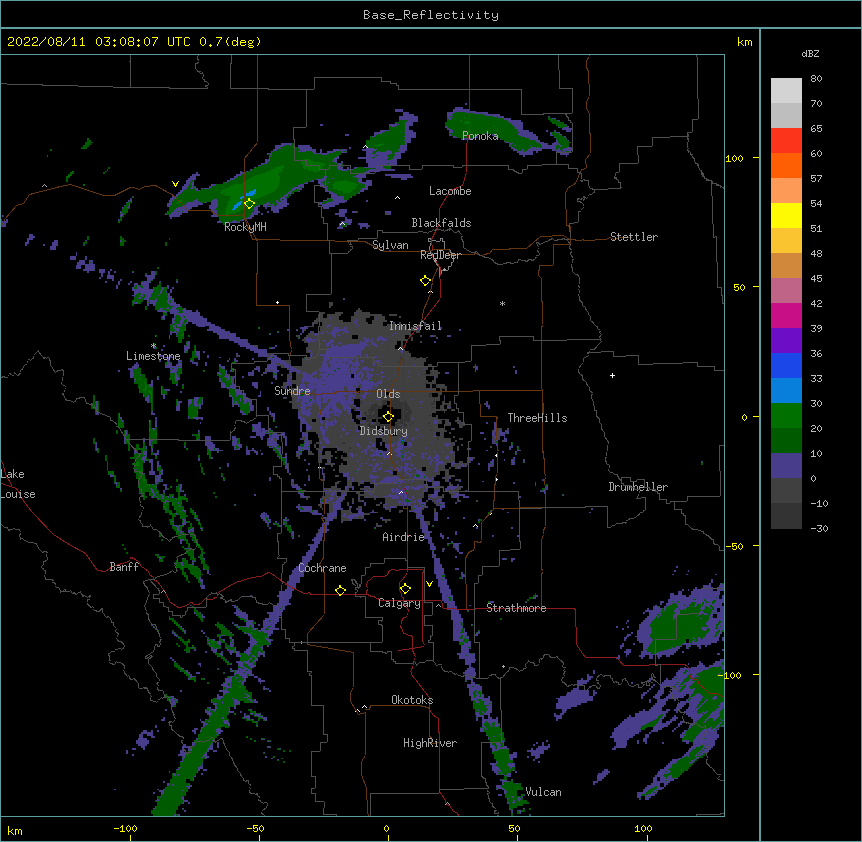862x842 pixels.
Task: Click the HighRiver city label
Action: (x=430, y=743)
